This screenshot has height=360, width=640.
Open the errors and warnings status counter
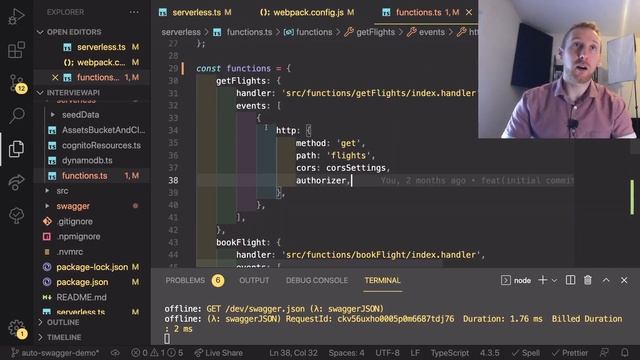point(157,353)
